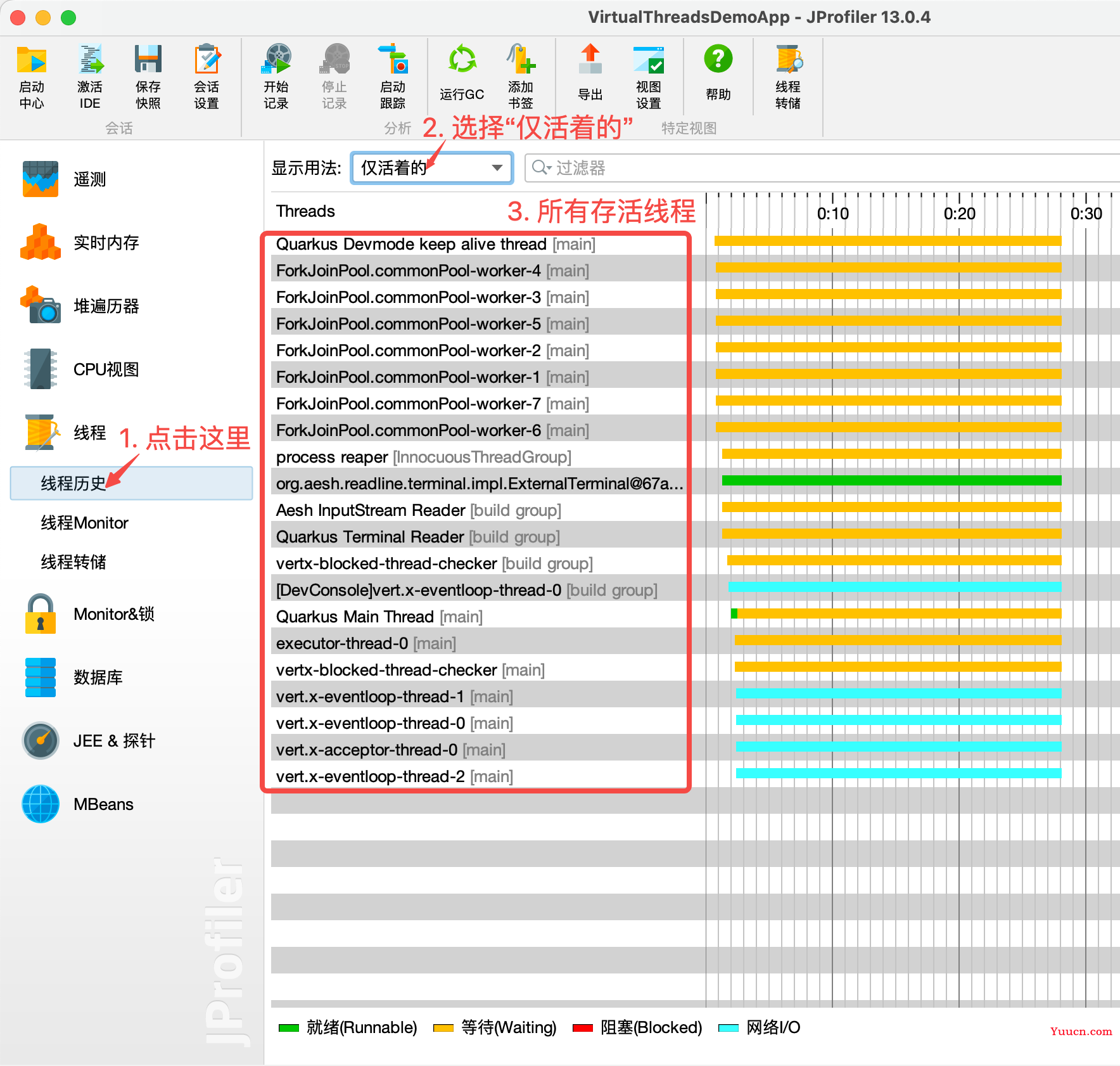The width and height of the screenshot is (1120, 1066).
Task: Select 线程Monitor view
Action: (85, 523)
